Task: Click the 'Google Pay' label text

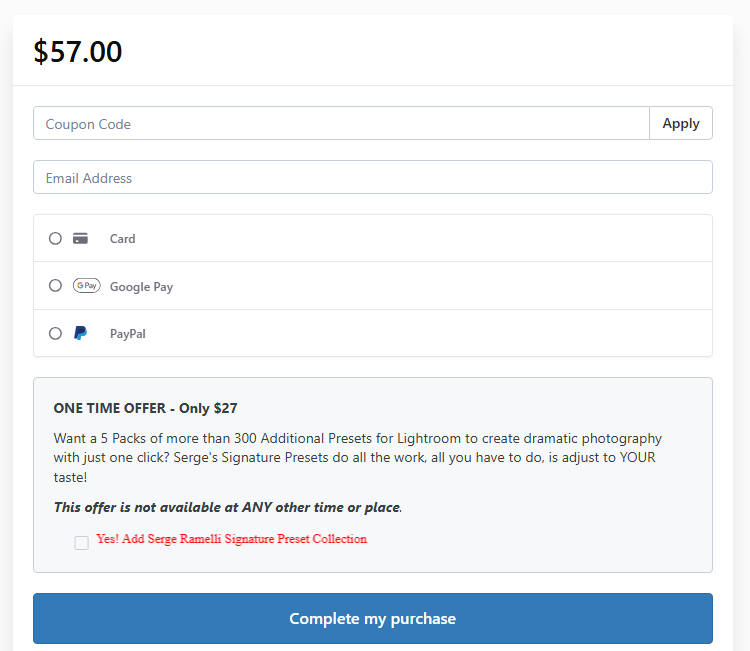Action: (141, 287)
